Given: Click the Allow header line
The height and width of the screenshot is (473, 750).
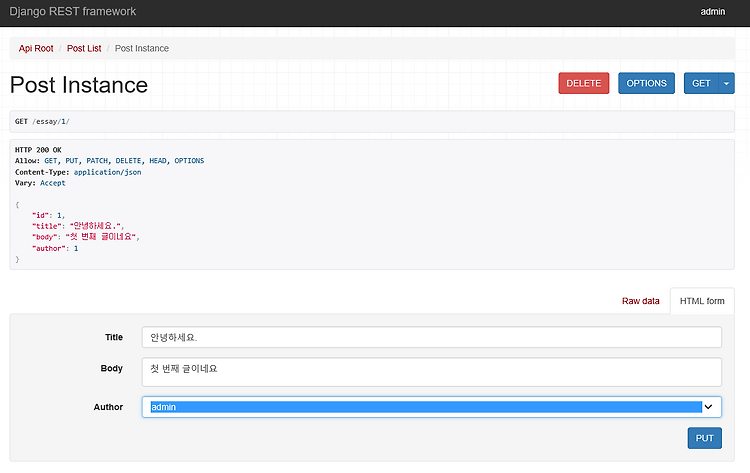Looking at the screenshot, I should click(110, 161).
